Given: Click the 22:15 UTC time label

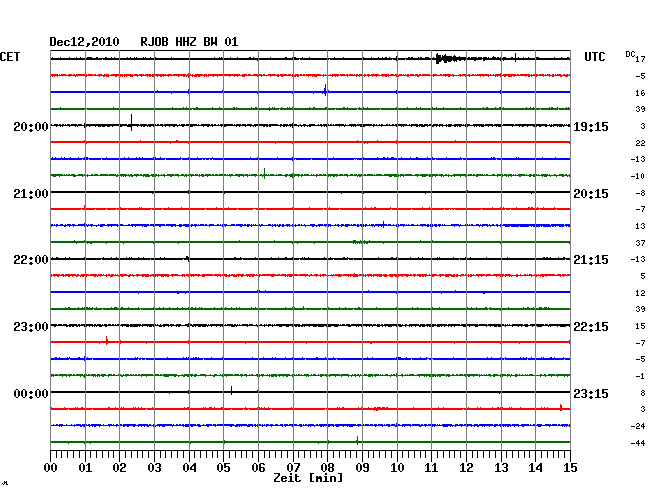Looking at the screenshot, I should [x=591, y=327].
